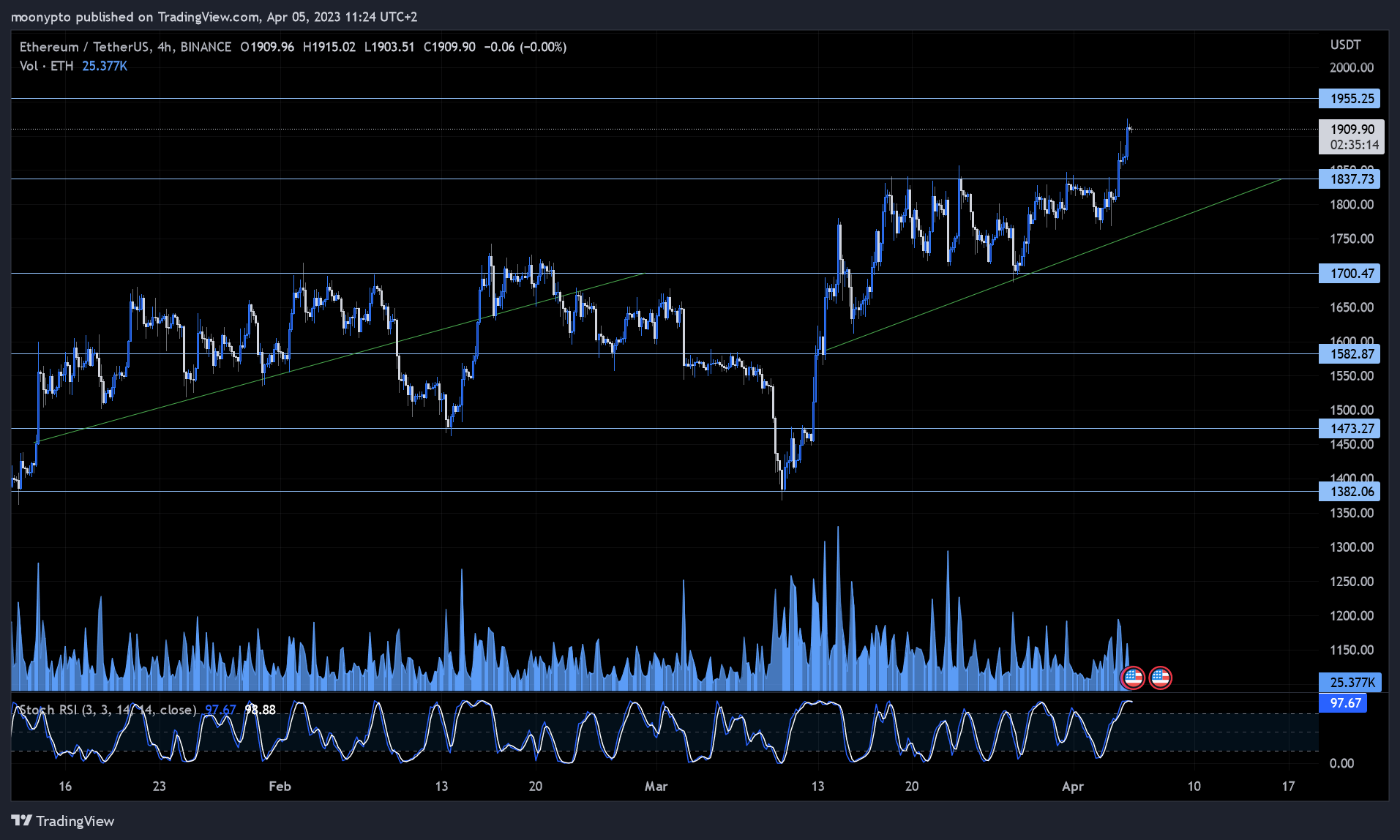Click the second US flag economic event icon
Viewport: 1400px width, 840px height.
1160,678
